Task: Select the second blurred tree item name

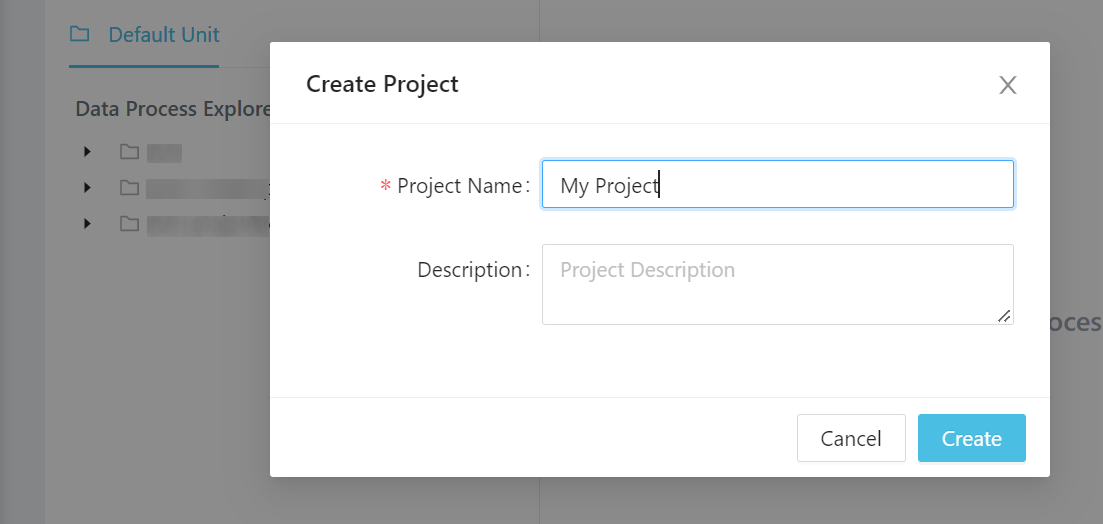Action: coord(205,188)
